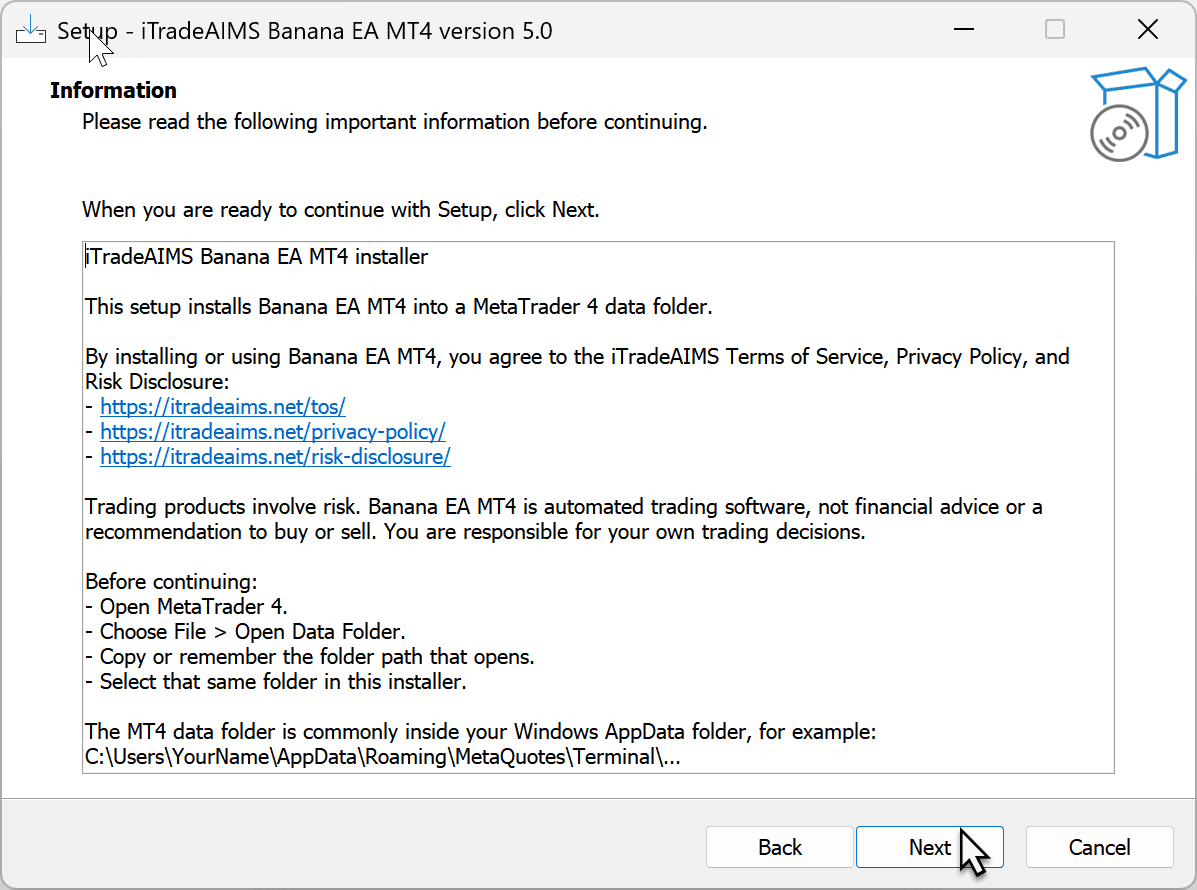
Task: Click "When you are ready to continue" text
Action: [x=340, y=210]
